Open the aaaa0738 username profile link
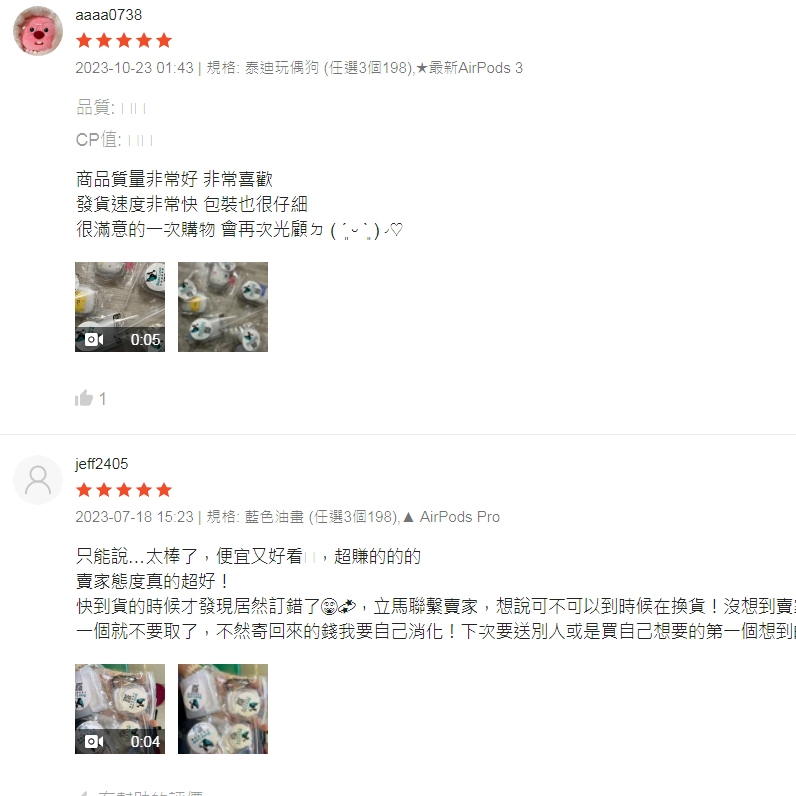 (109, 15)
